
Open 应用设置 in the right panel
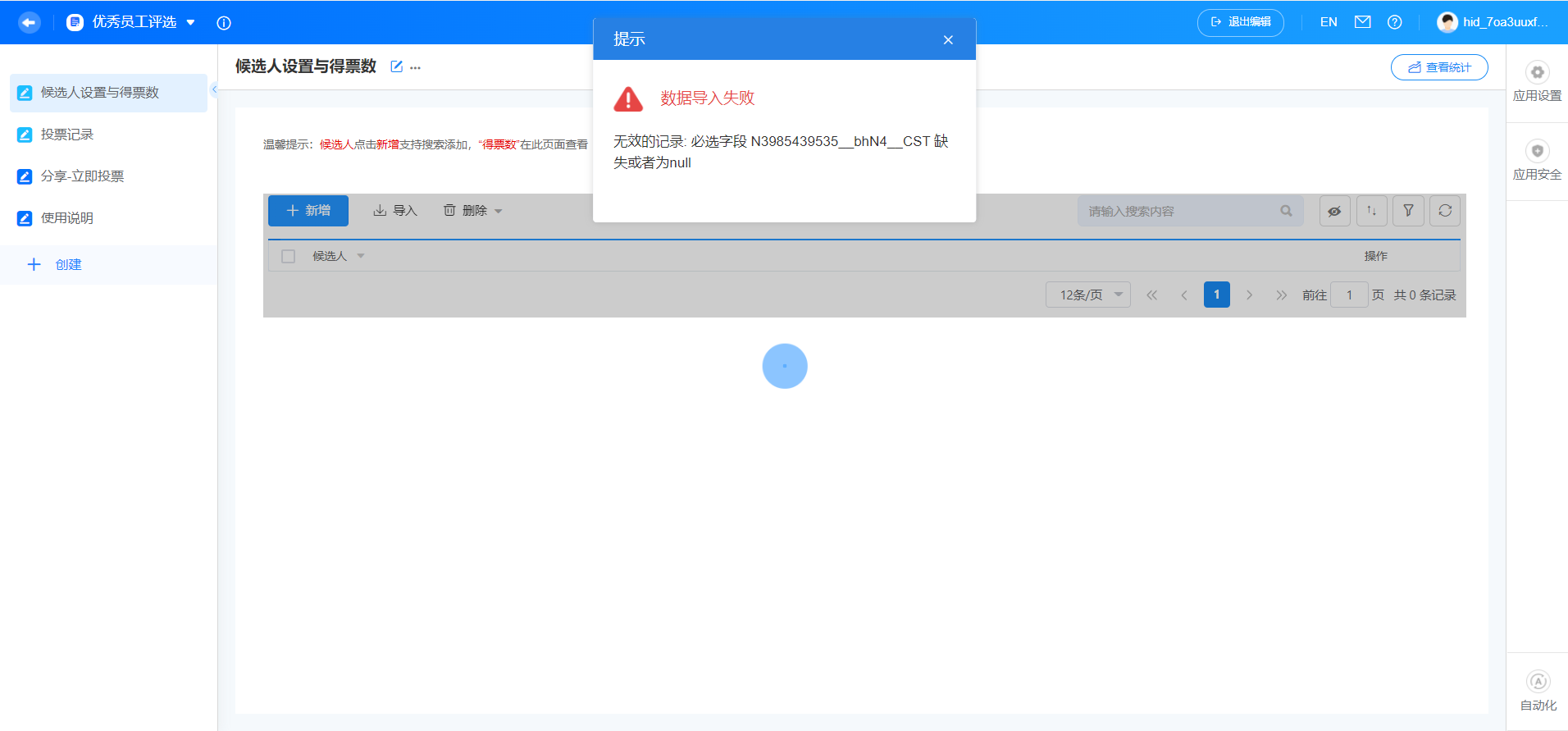coord(1537,82)
